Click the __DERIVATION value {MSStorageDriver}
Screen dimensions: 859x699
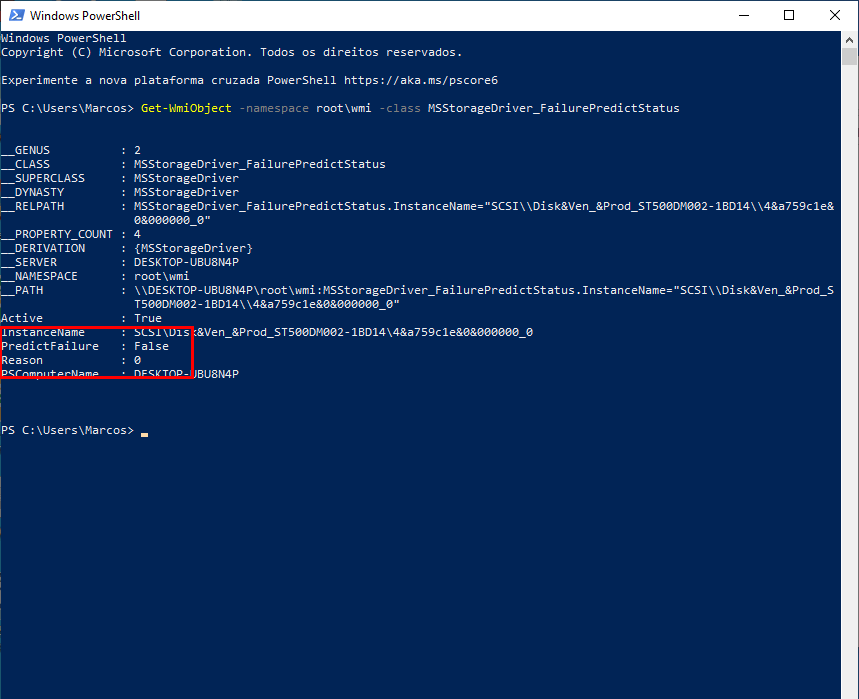[x=193, y=248]
